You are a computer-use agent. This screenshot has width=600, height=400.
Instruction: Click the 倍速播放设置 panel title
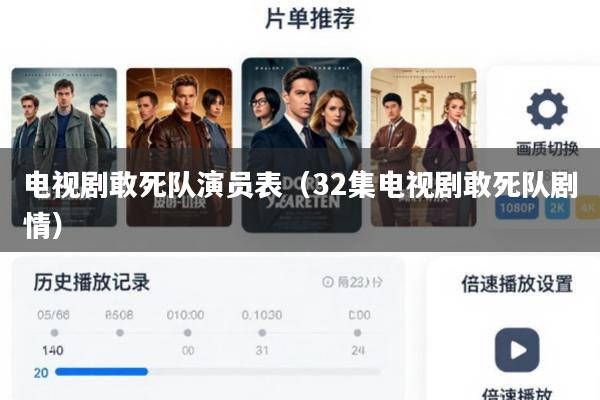[x=517, y=284]
